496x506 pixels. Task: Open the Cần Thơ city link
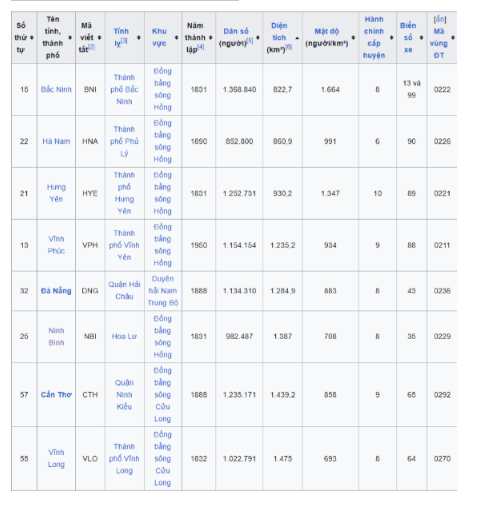56,395
